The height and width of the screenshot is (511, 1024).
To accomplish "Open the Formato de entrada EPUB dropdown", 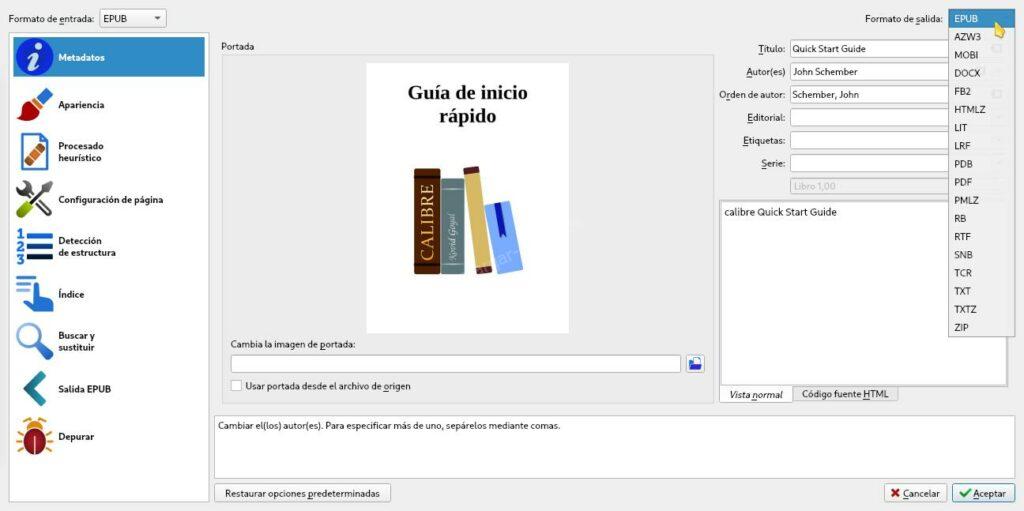I will tap(133, 18).
